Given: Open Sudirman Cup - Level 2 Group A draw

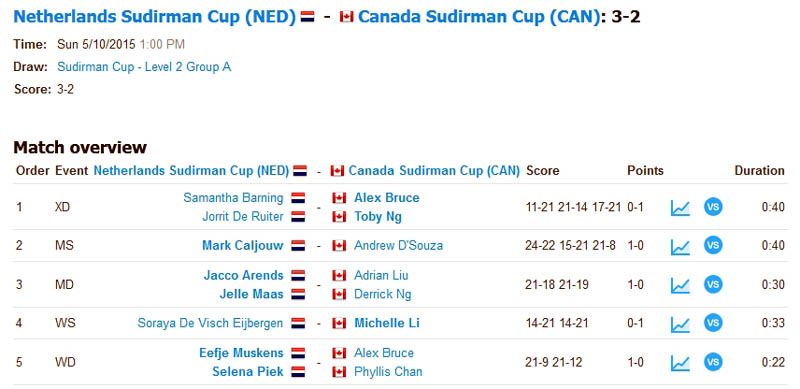Looking at the screenshot, I should pos(144,67).
